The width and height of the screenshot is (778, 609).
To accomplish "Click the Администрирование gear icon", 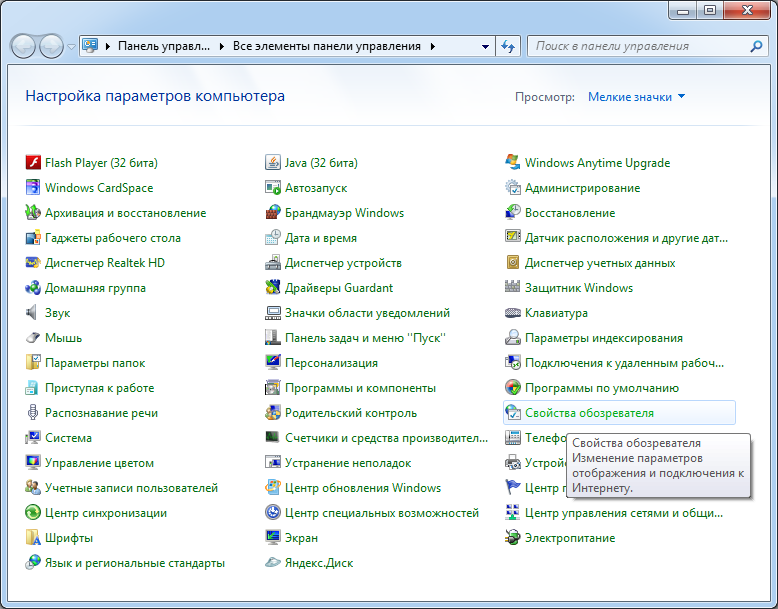I will 513,188.
